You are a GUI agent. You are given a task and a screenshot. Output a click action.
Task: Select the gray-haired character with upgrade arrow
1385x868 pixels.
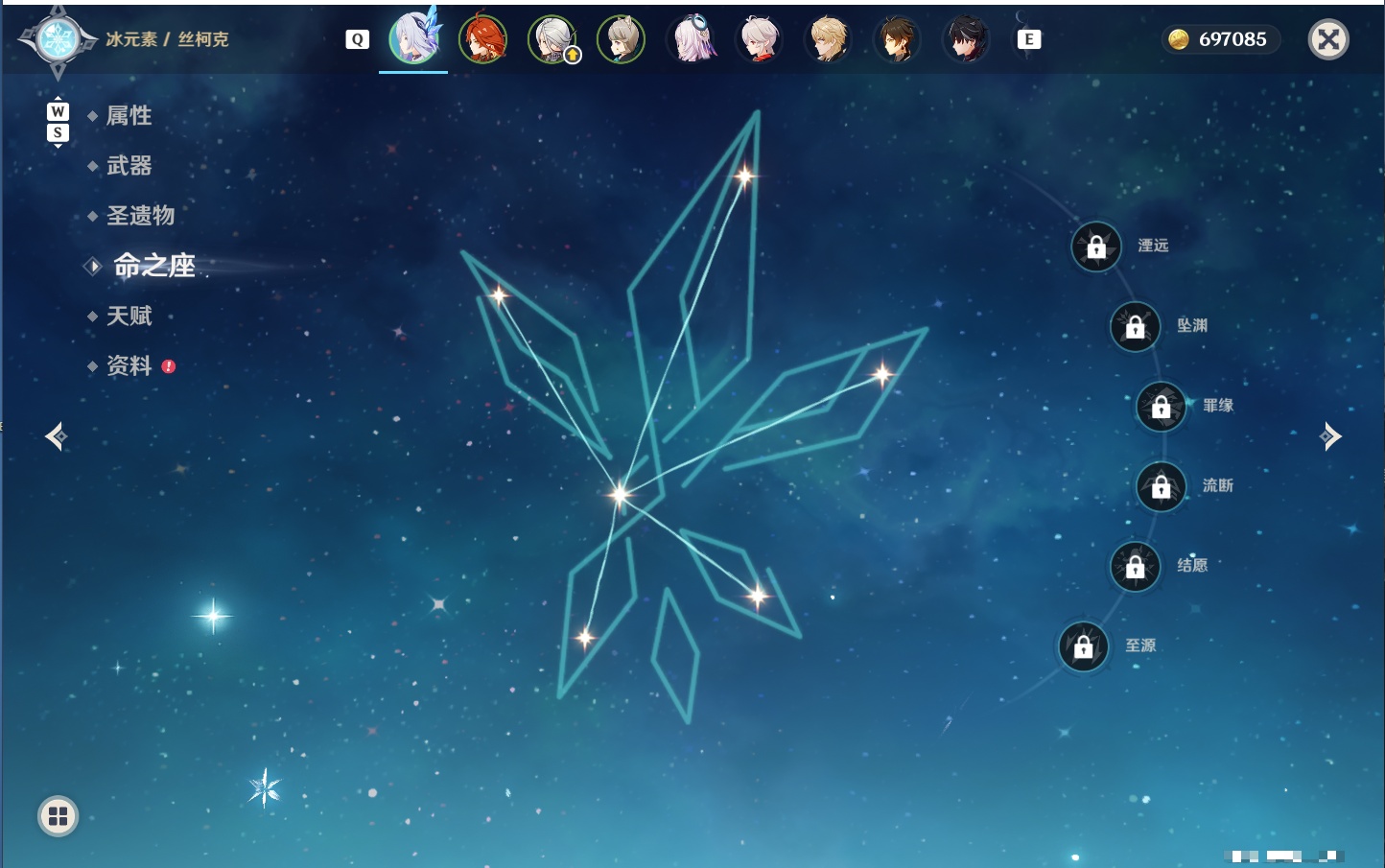[552, 39]
